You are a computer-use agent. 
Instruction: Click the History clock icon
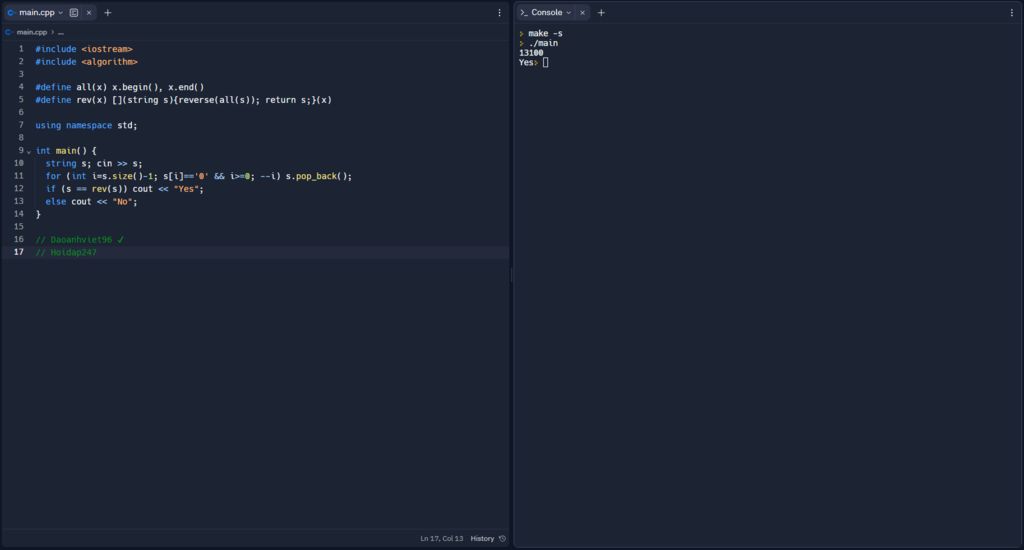(502, 539)
